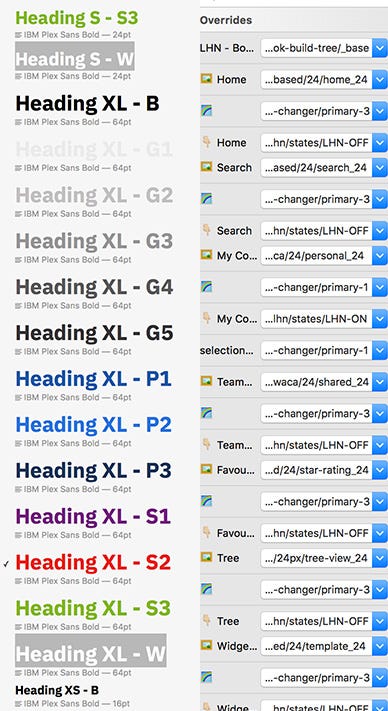388x711 pixels.
Task: Select Heading XS - B text style
Action: (x=57, y=690)
